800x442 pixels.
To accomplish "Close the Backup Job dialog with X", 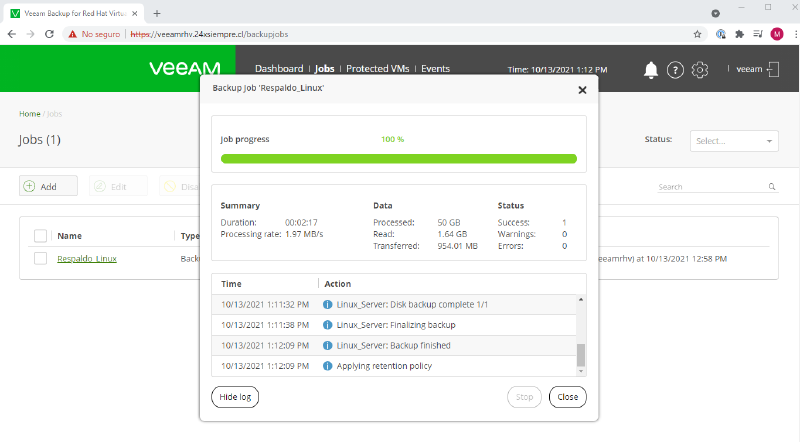I will (x=582, y=90).
